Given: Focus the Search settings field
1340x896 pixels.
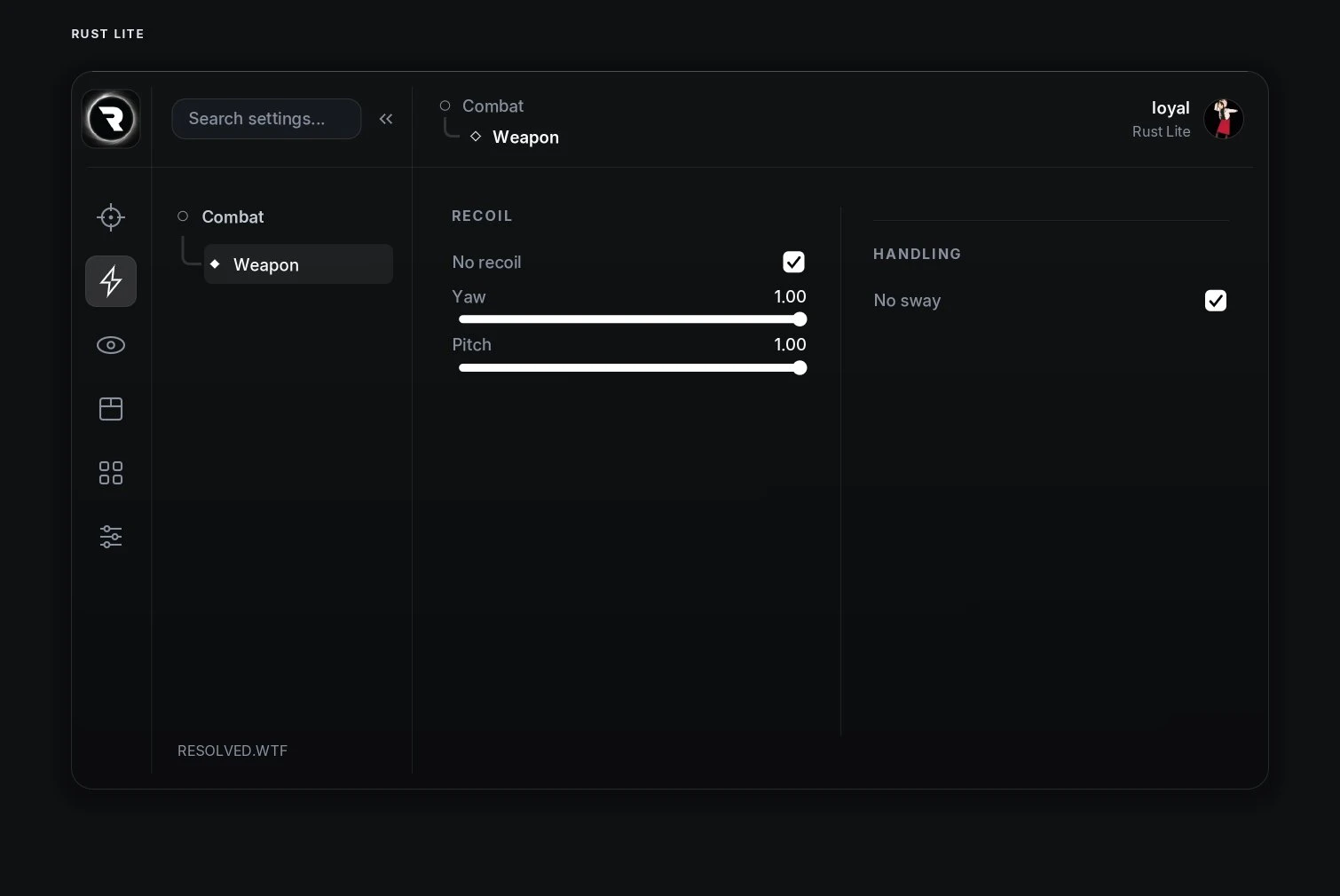Looking at the screenshot, I should pyautogui.click(x=266, y=119).
